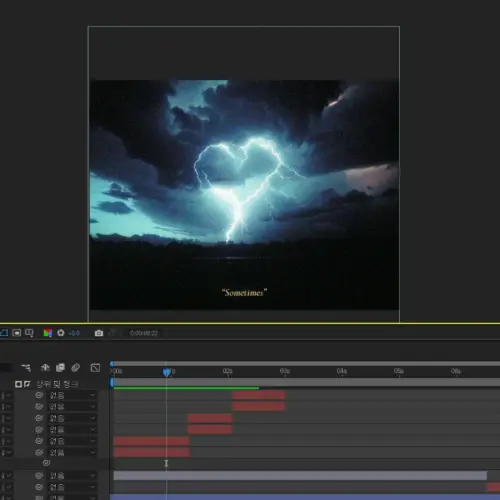Click the work area start handle

(112, 382)
